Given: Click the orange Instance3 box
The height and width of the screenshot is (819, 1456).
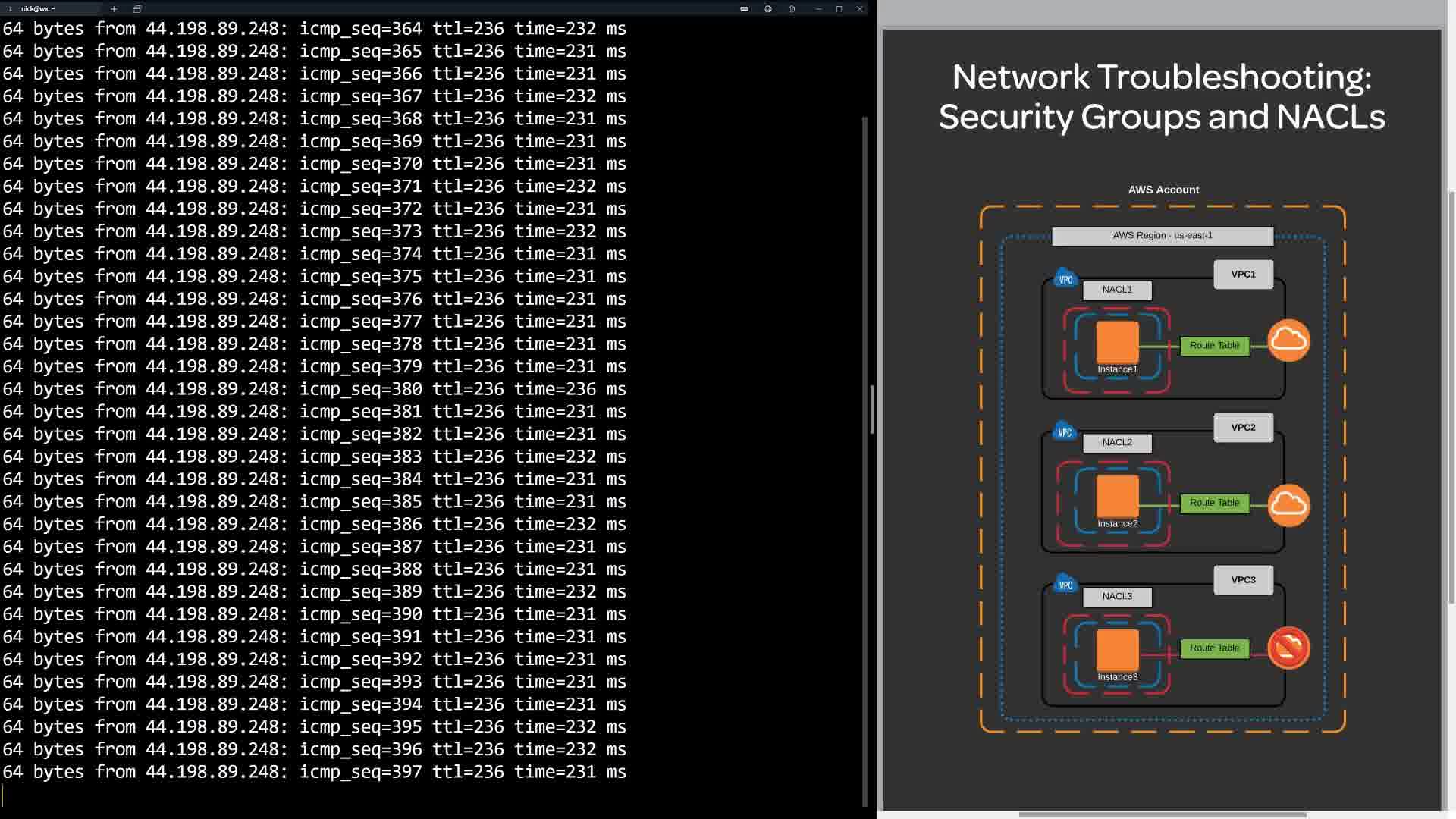Looking at the screenshot, I should coord(1117,650).
